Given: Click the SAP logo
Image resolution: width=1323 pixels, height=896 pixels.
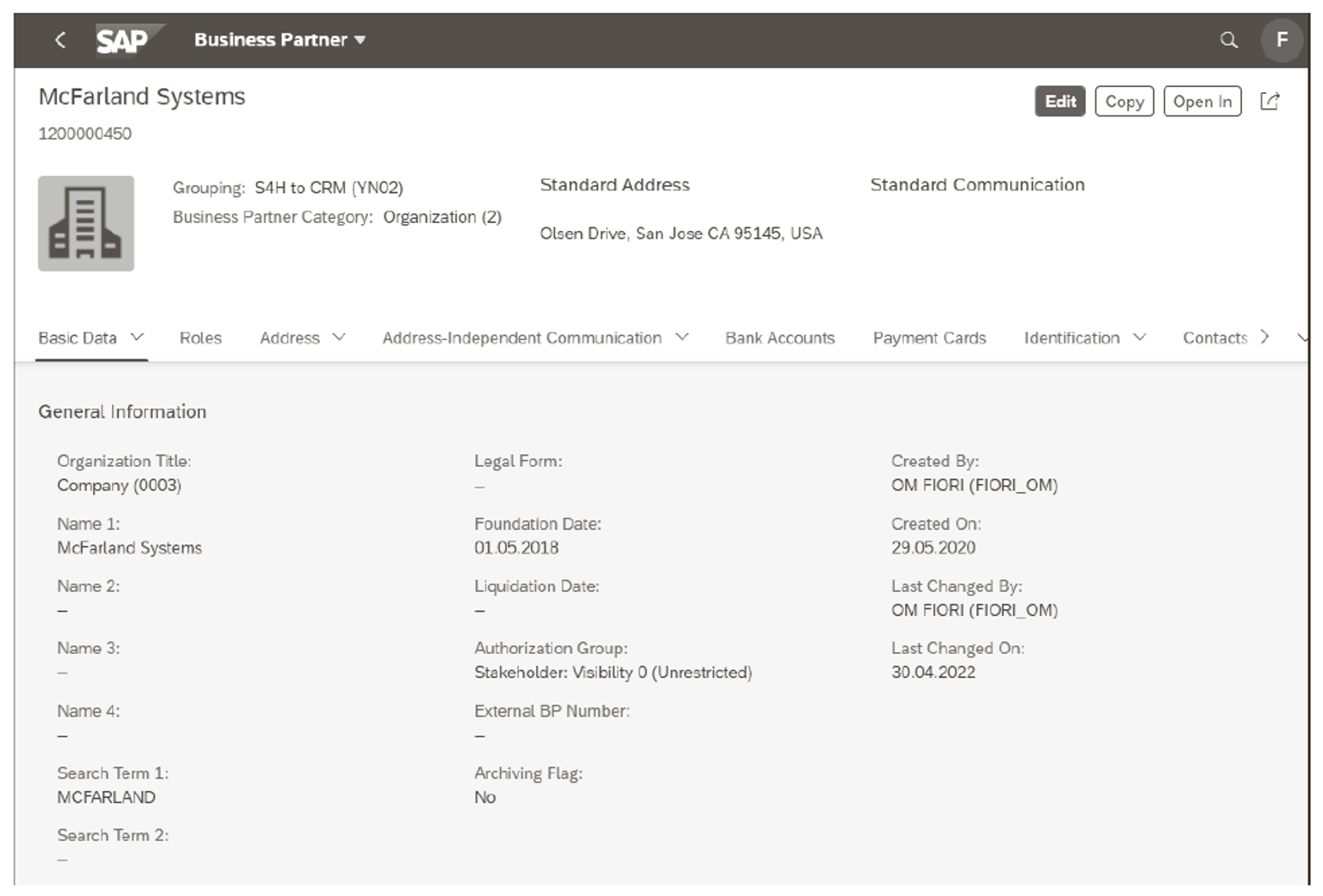Looking at the screenshot, I should click(122, 39).
